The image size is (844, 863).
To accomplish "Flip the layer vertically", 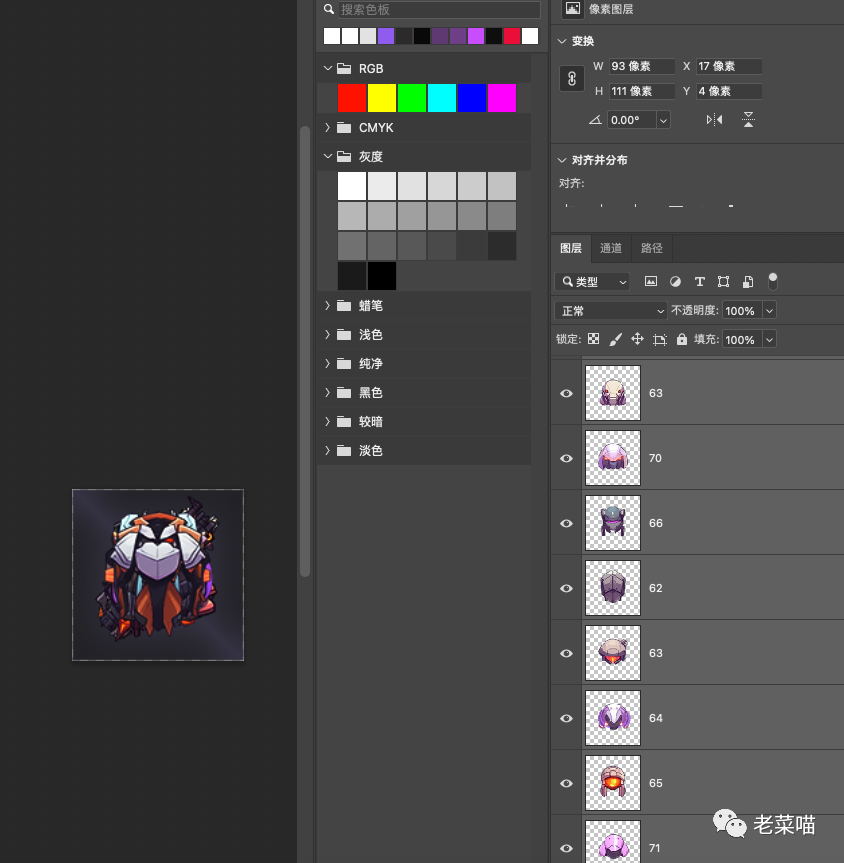I will 748,119.
